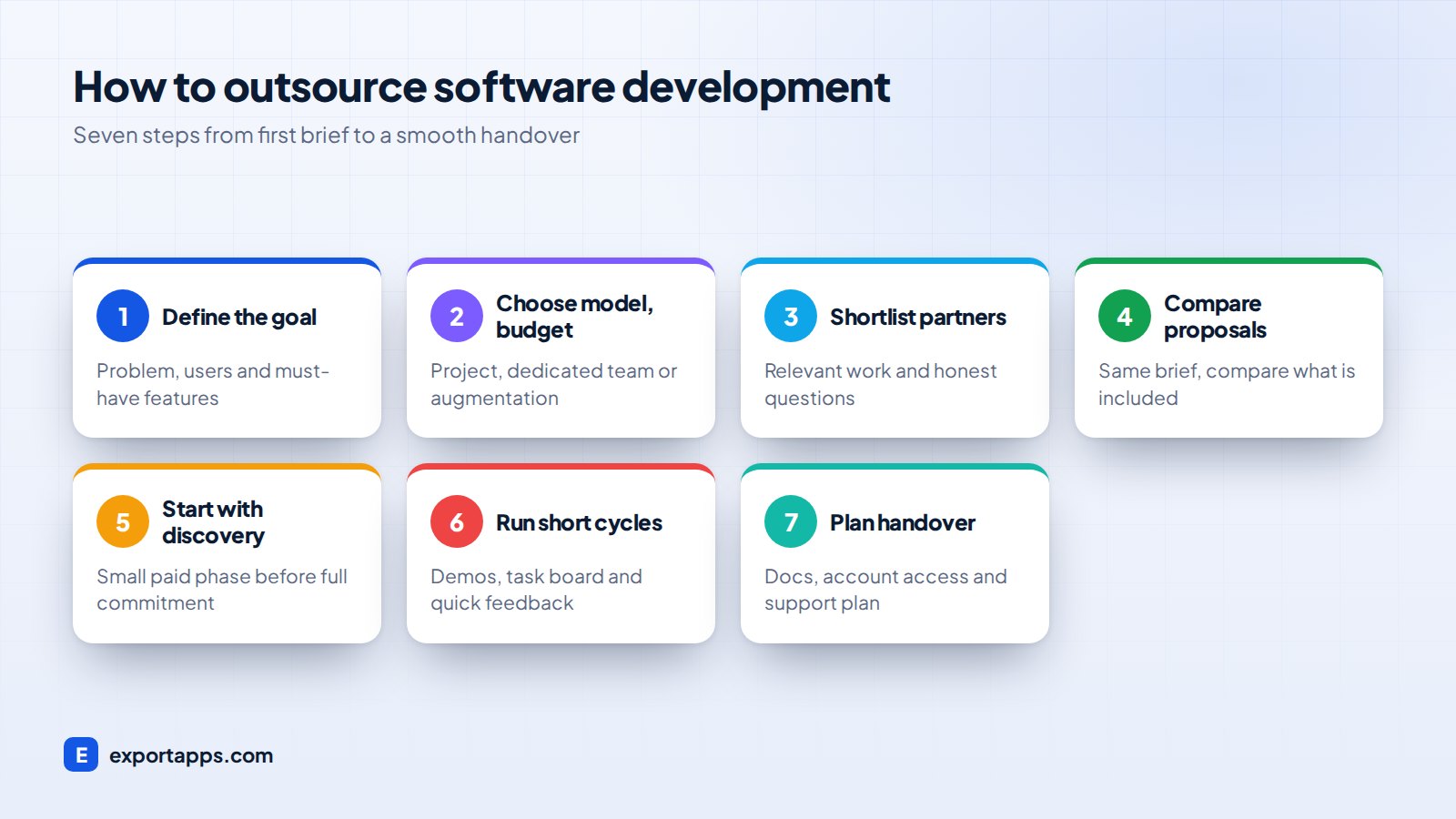Select the "Compare proposals" heading
Viewport: 1456px width, 819px height.
pyautogui.click(x=1216, y=317)
